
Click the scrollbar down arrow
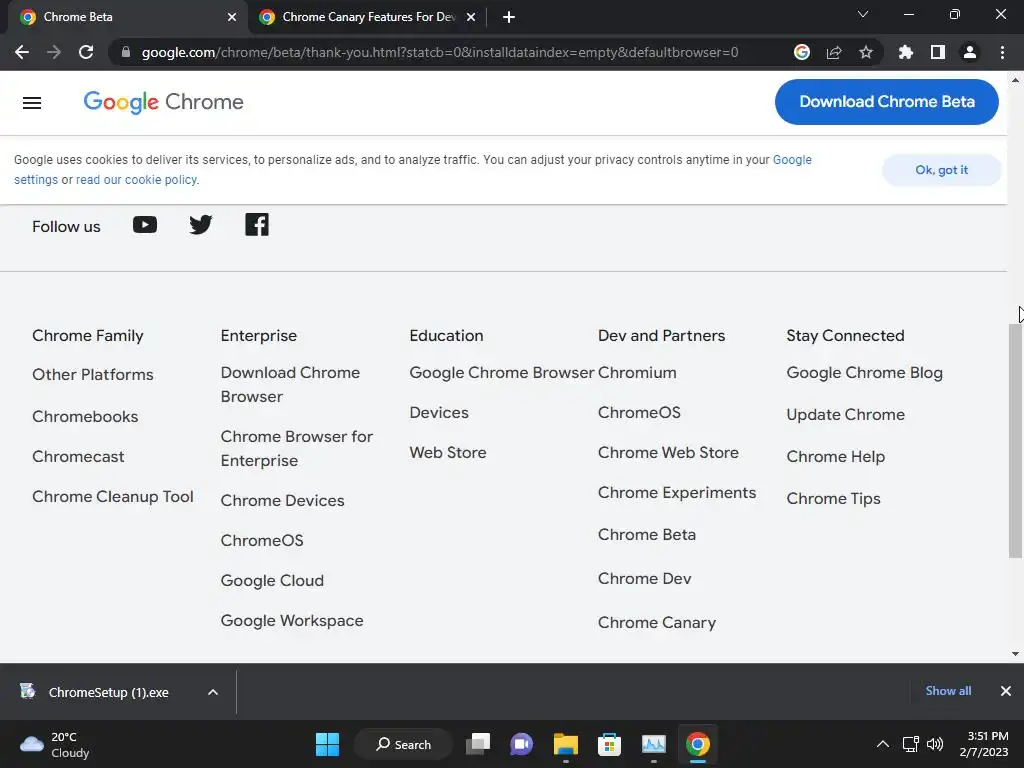1016,654
